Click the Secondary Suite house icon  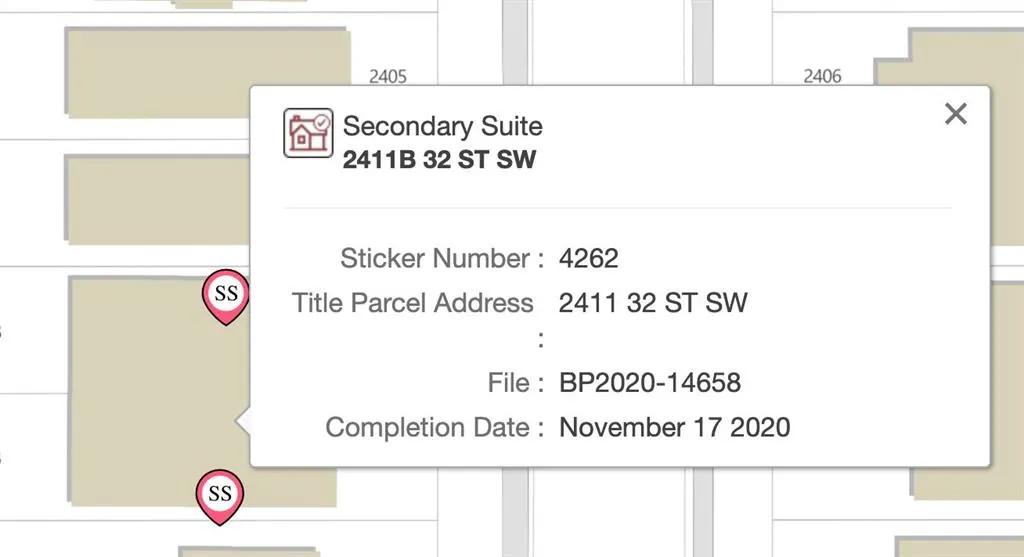(x=307, y=134)
